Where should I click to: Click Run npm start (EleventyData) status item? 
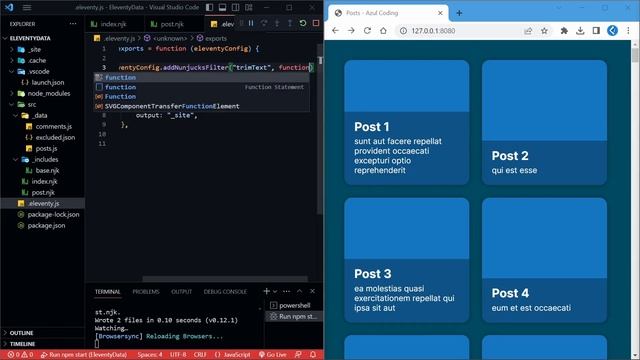(84, 355)
